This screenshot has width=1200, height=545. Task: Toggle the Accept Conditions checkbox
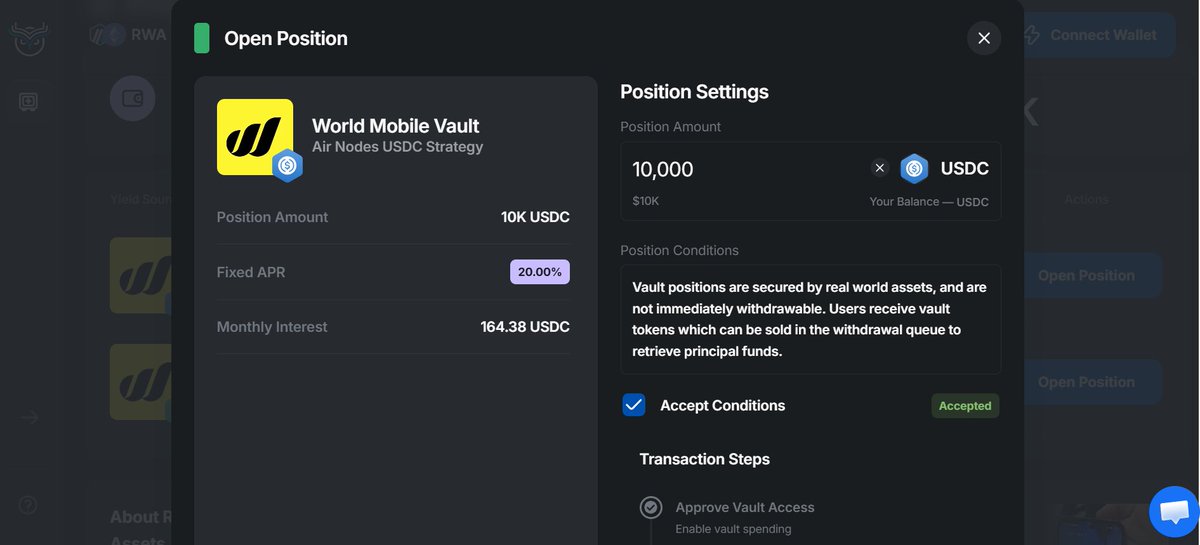click(x=634, y=405)
